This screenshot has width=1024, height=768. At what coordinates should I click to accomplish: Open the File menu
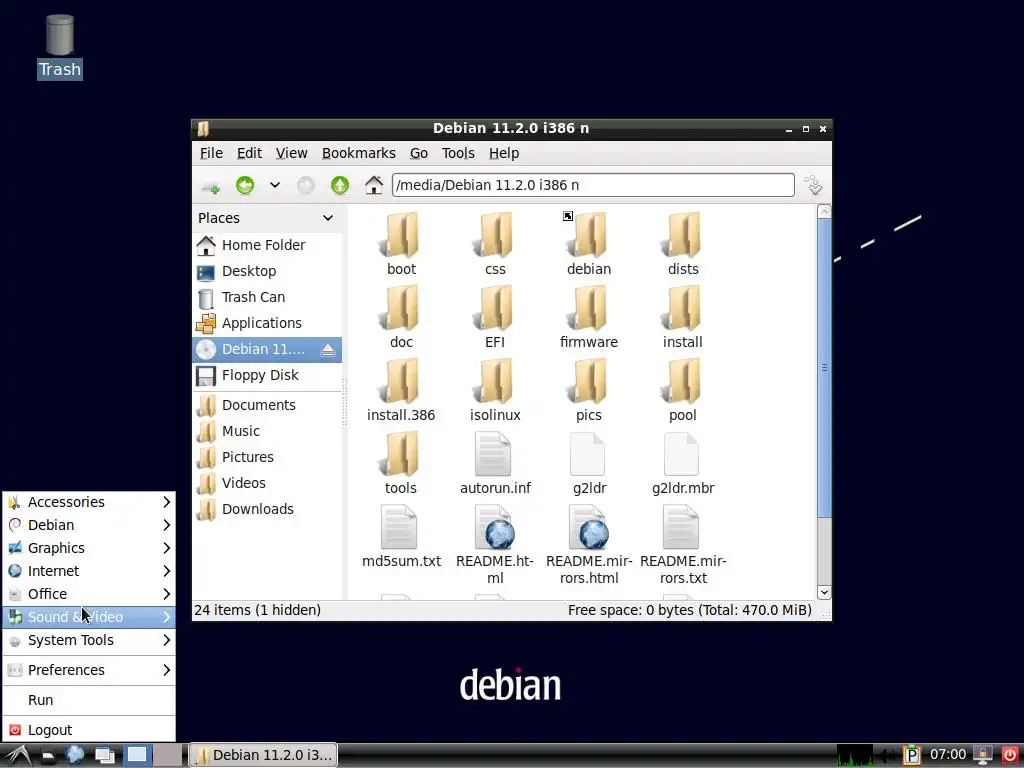click(211, 153)
